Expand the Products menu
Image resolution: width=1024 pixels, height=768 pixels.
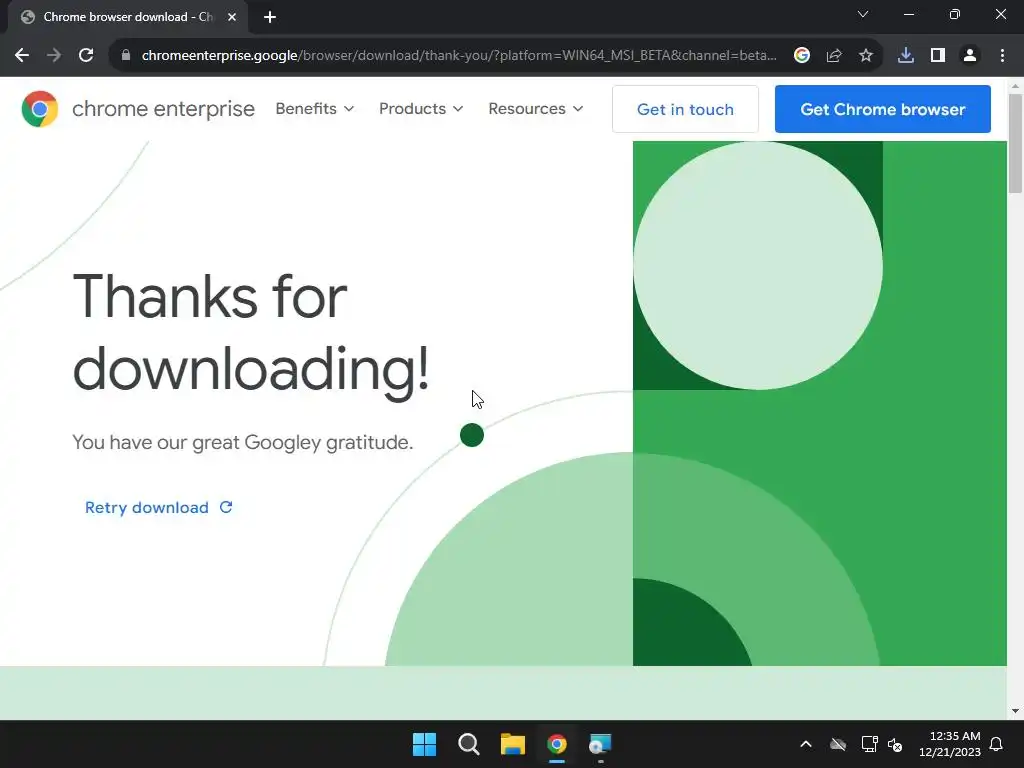point(421,108)
